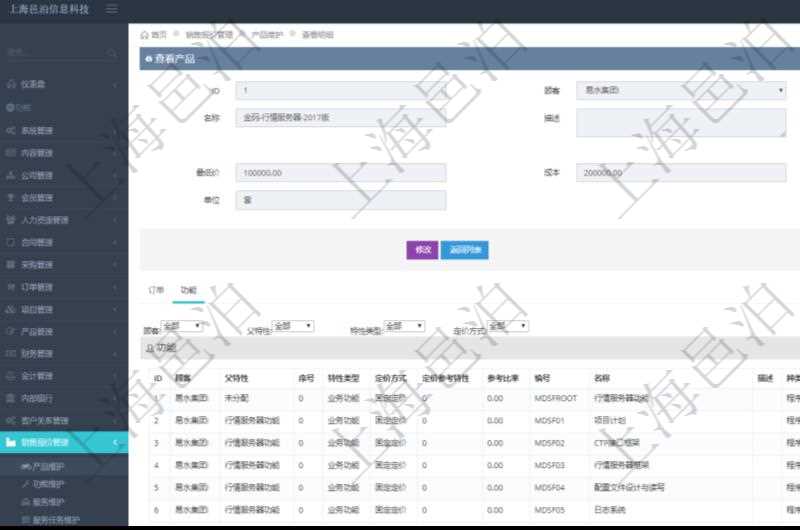Viewport: 800px width, 530px height.
Task: Click the 系统管理 sidebar icon
Action: (11, 131)
